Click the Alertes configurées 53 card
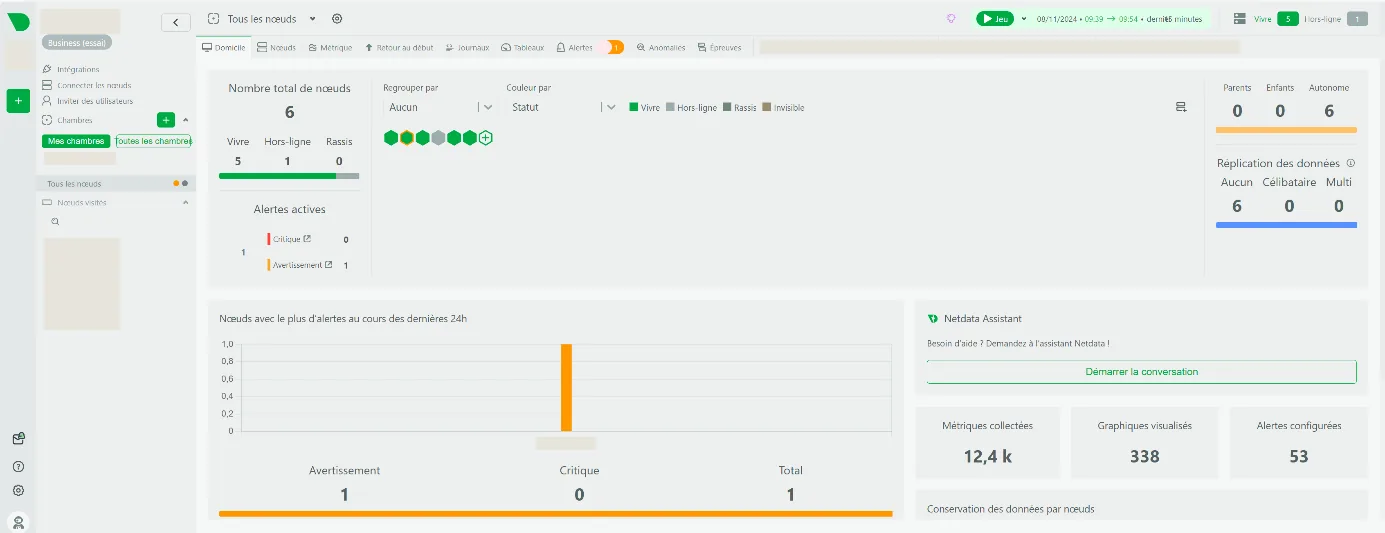 click(1298, 441)
